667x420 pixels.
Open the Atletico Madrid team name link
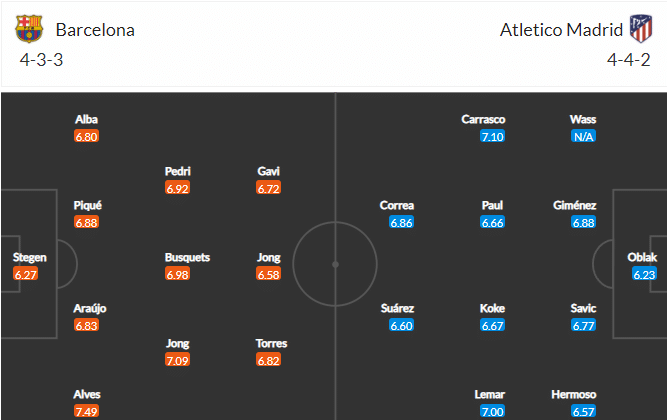coord(561,30)
